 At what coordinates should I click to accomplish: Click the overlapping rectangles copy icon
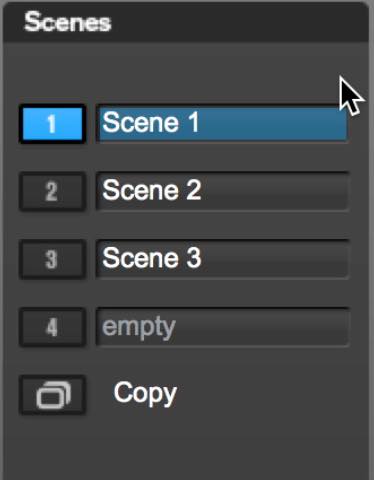[x=53, y=395]
